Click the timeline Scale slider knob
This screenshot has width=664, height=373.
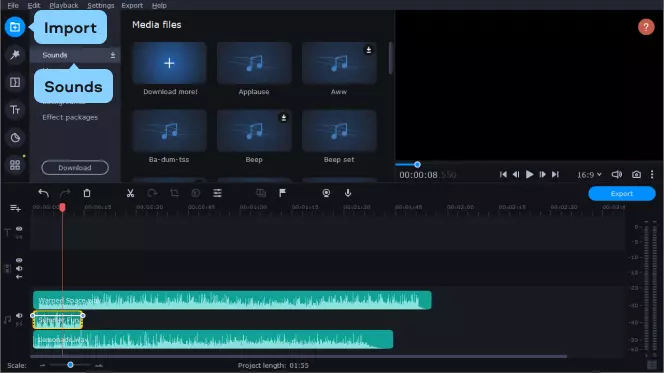pos(70,365)
